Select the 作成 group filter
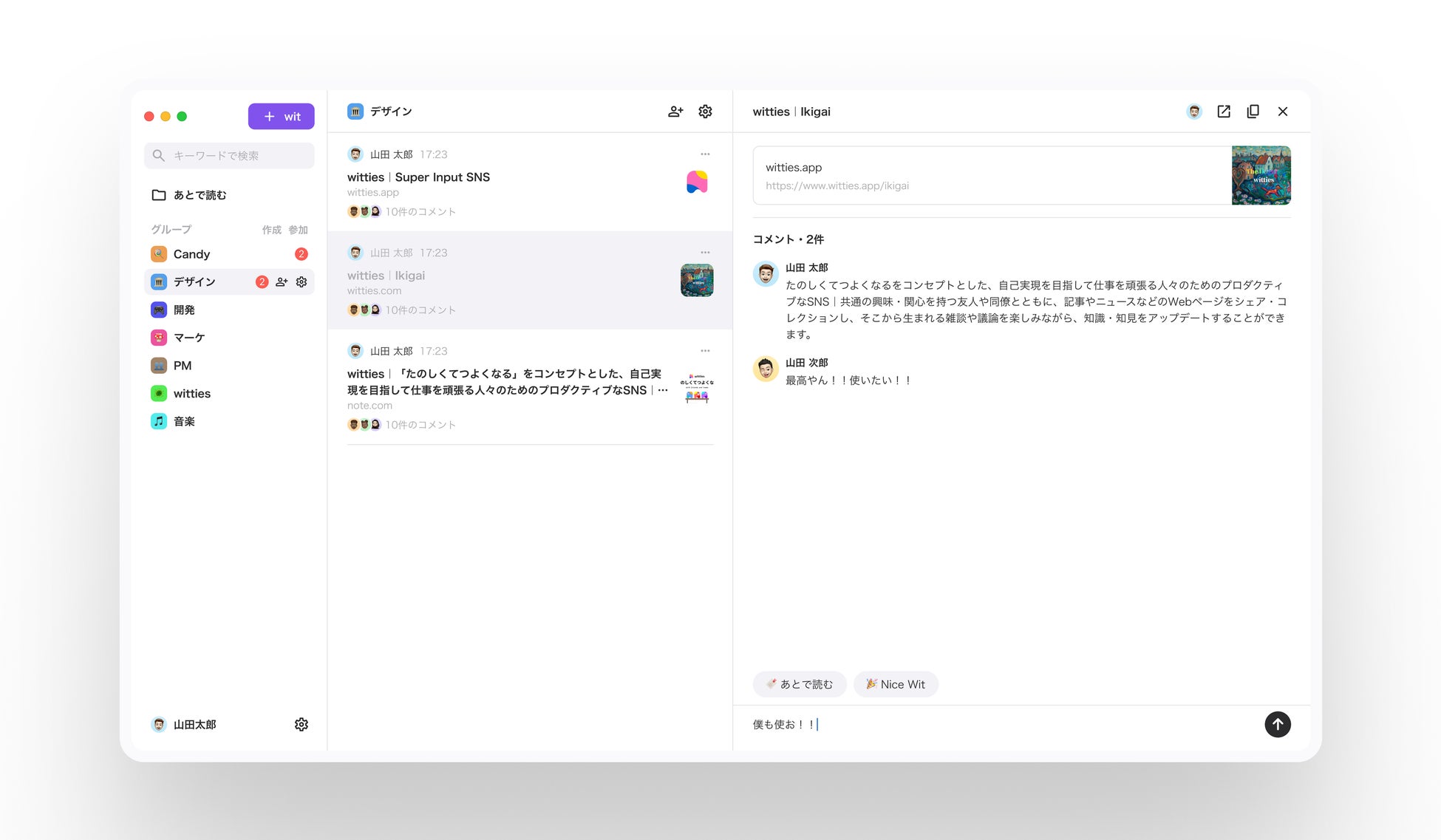The height and width of the screenshot is (840, 1441). pos(271,230)
